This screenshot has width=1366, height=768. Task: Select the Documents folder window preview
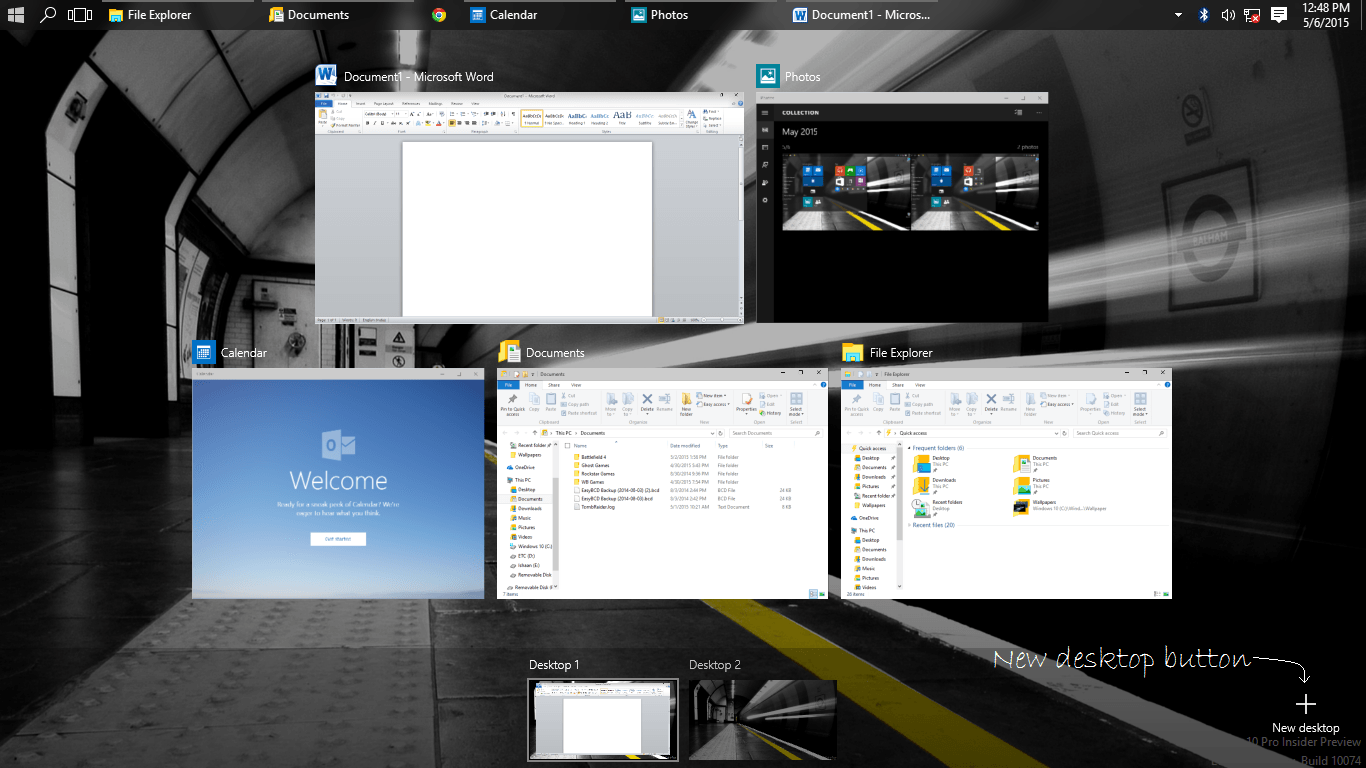[663, 483]
